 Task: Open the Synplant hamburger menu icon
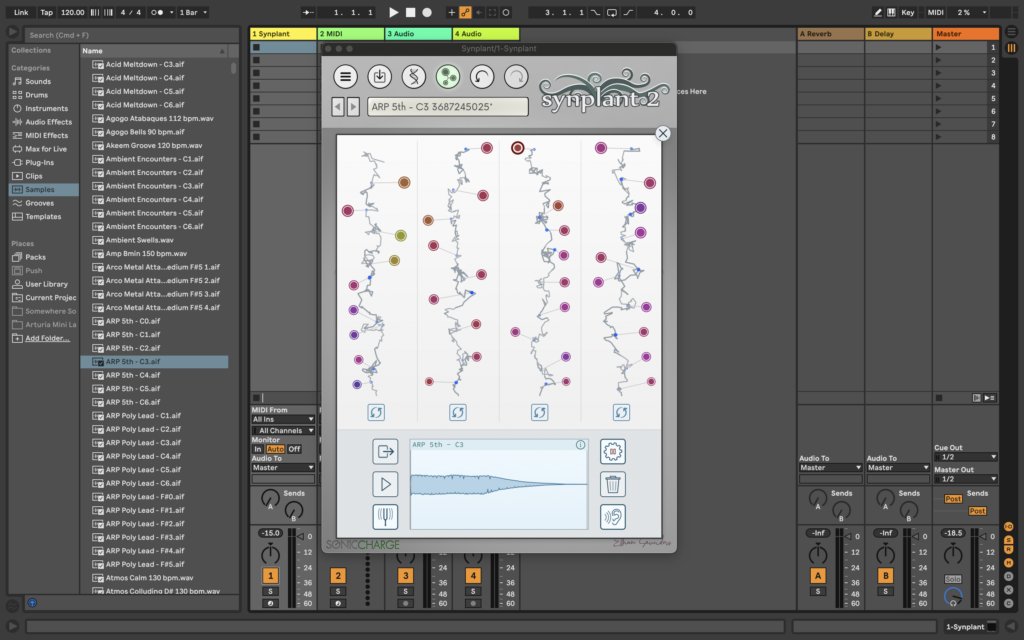tap(346, 75)
